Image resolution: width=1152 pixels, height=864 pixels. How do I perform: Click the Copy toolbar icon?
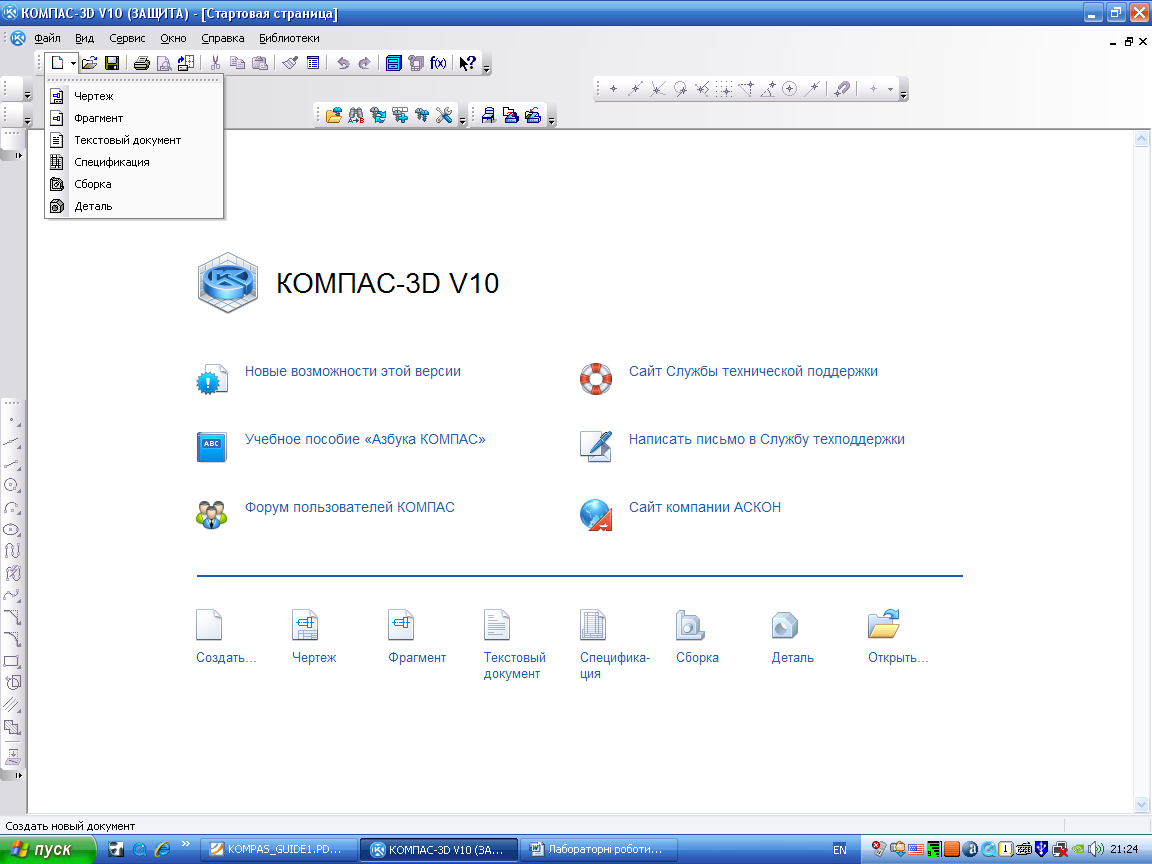coord(237,63)
